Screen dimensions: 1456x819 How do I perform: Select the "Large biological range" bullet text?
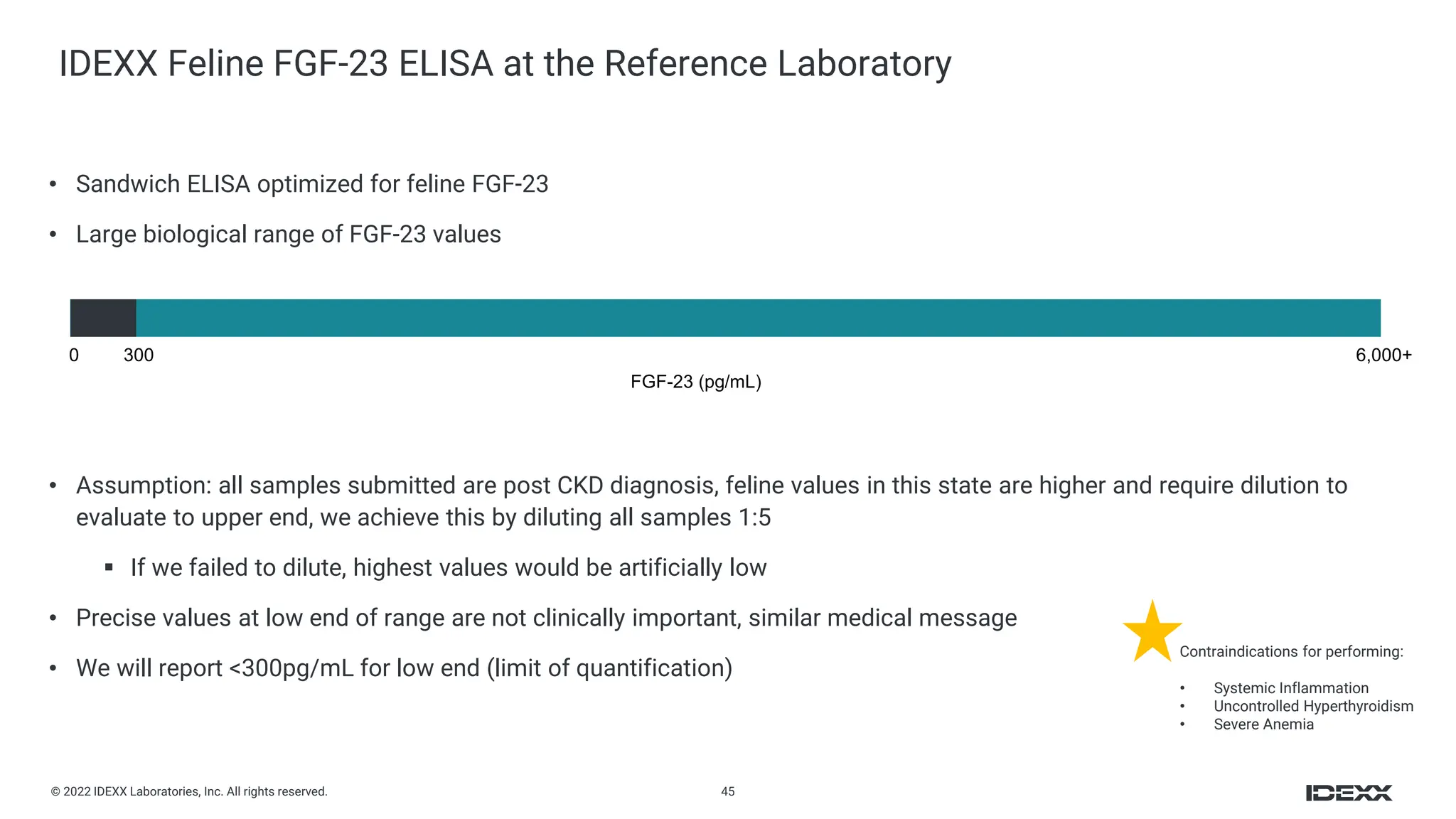[289, 235]
